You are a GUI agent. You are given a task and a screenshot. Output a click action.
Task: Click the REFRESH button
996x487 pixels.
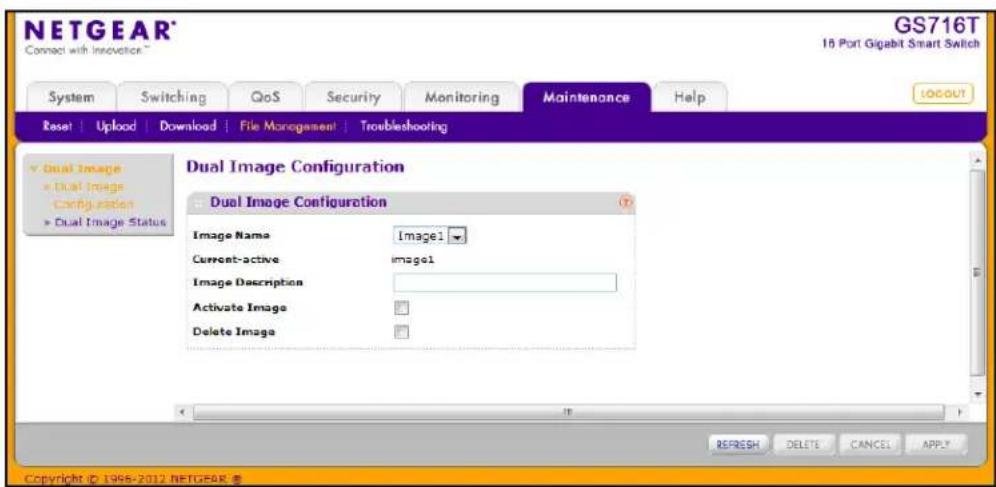pyautogui.click(x=739, y=445)
